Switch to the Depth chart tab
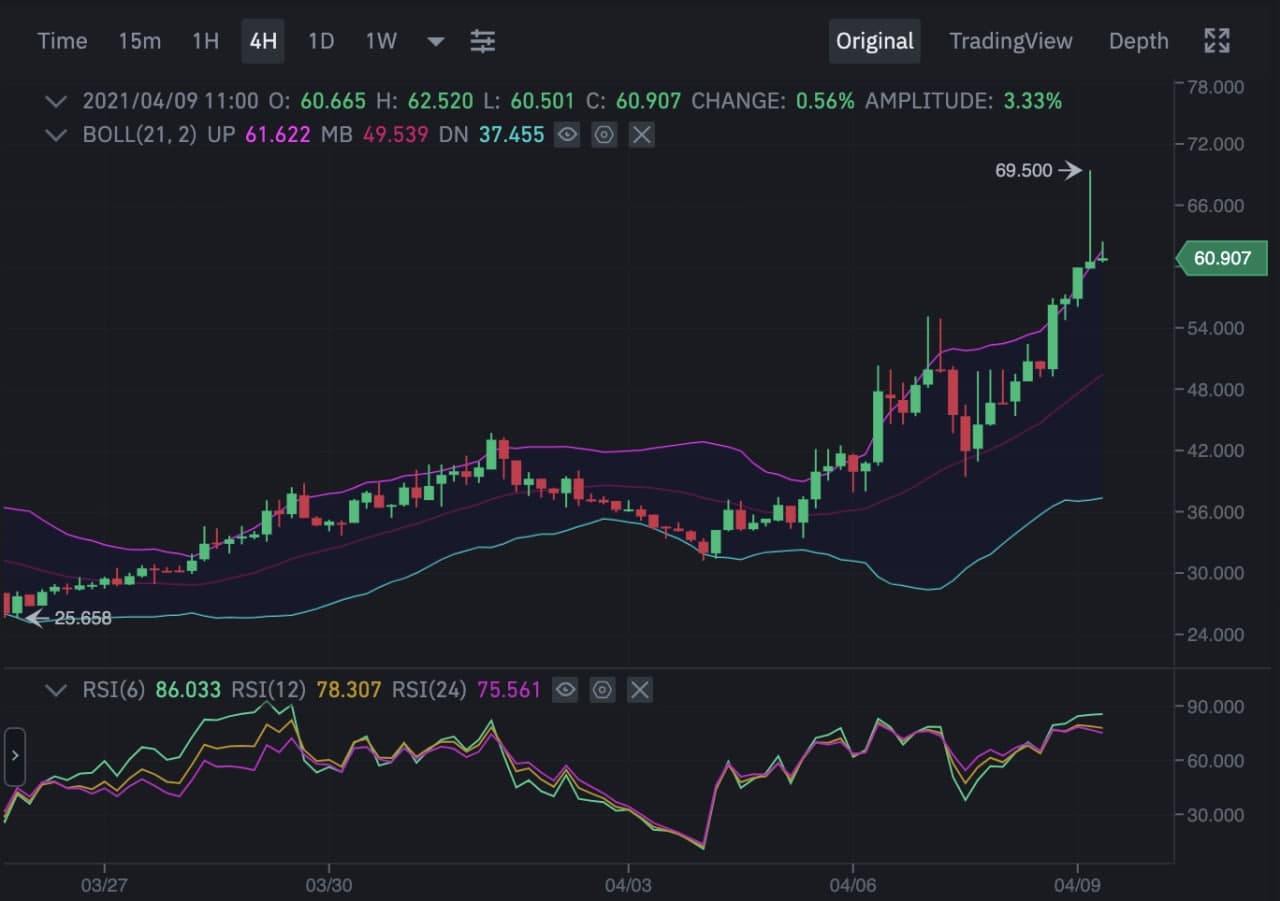Viewport: 1280px width, 901px height. (1138, 41)
